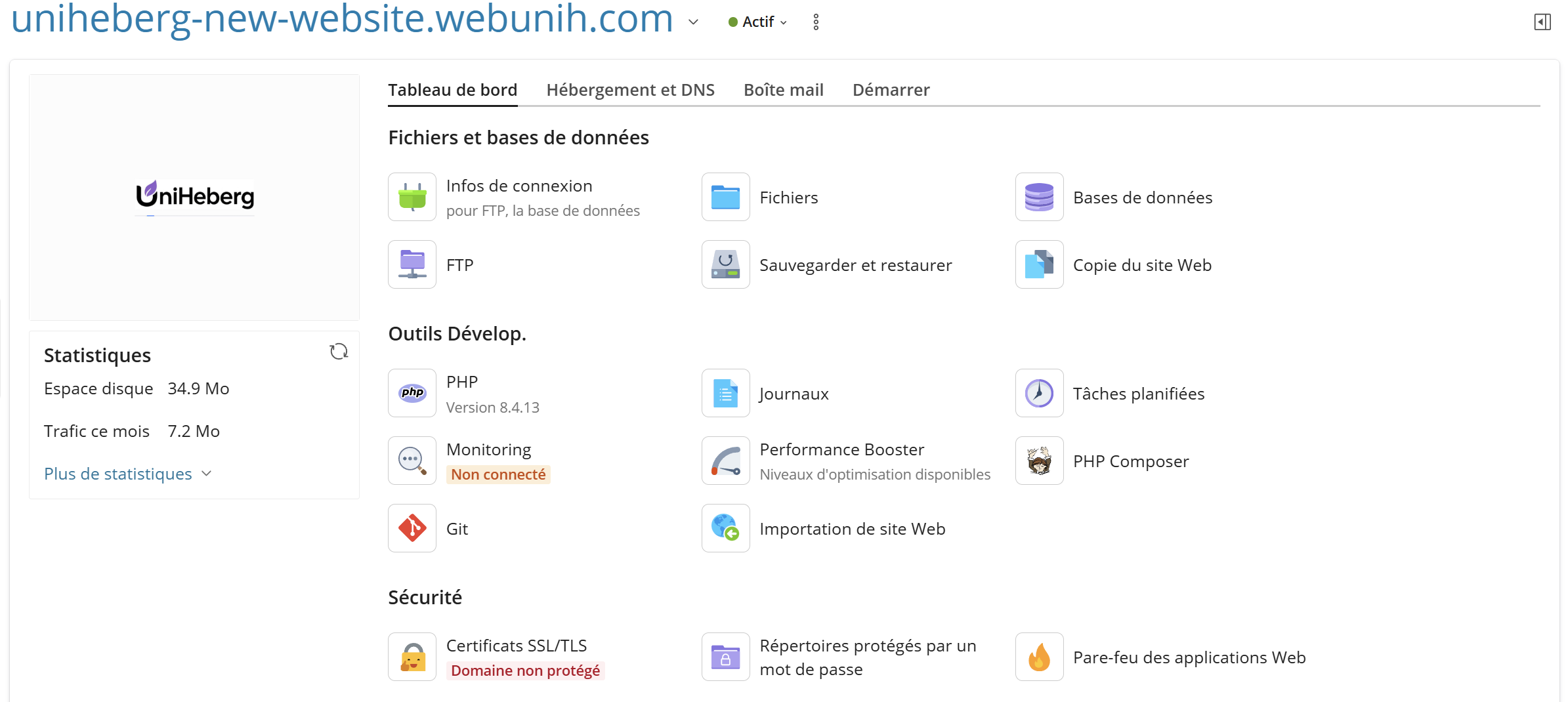Image resolution: width=1568 pixels, height=702 pixels.
Task: Switch to the Boîte mail tab
Action: click(x=783, y=90)
